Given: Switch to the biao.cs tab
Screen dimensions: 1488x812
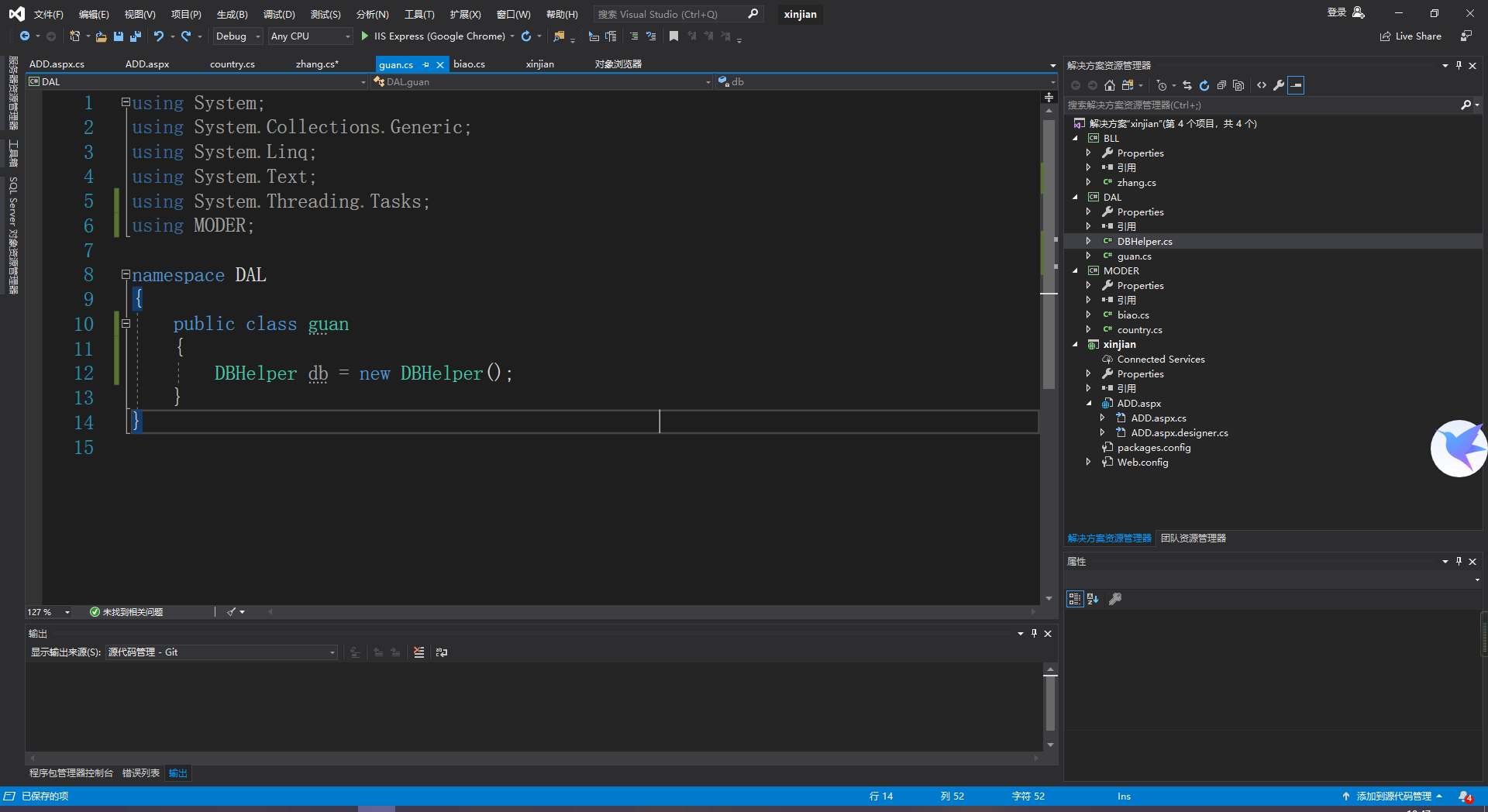Looking at the screenshot, I should coord(470,64).
